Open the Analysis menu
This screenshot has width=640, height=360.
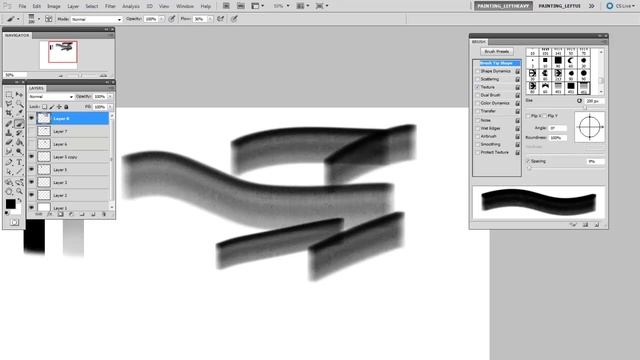click(x=131, y=6)
